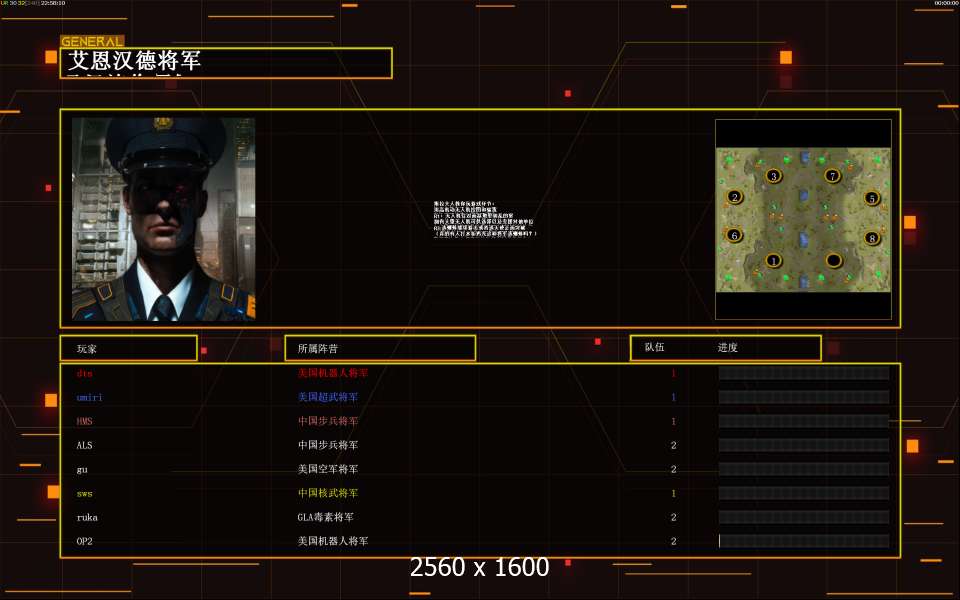Select start position 7 on the minimap
The image size is (960, 600).
[832, 176]
